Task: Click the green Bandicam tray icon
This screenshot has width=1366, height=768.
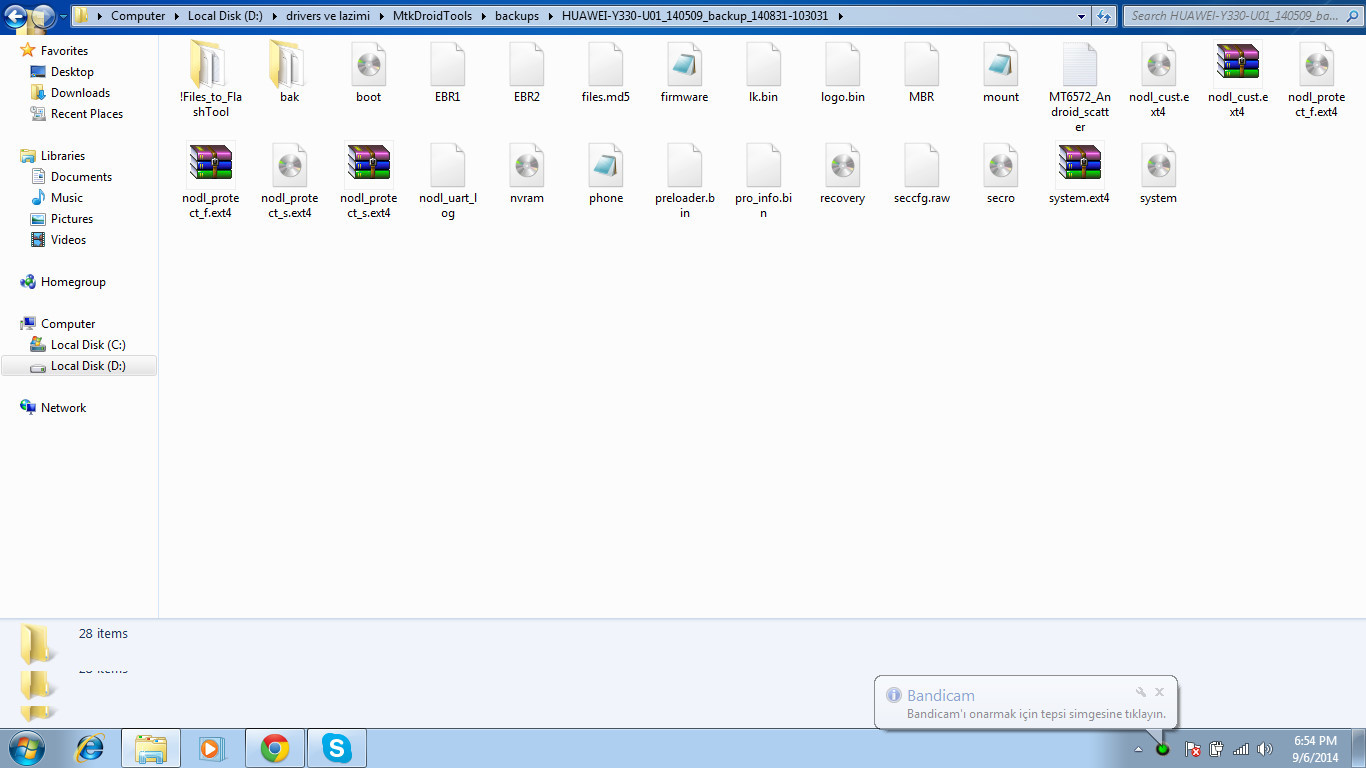Action: [x=1162, y=749]
